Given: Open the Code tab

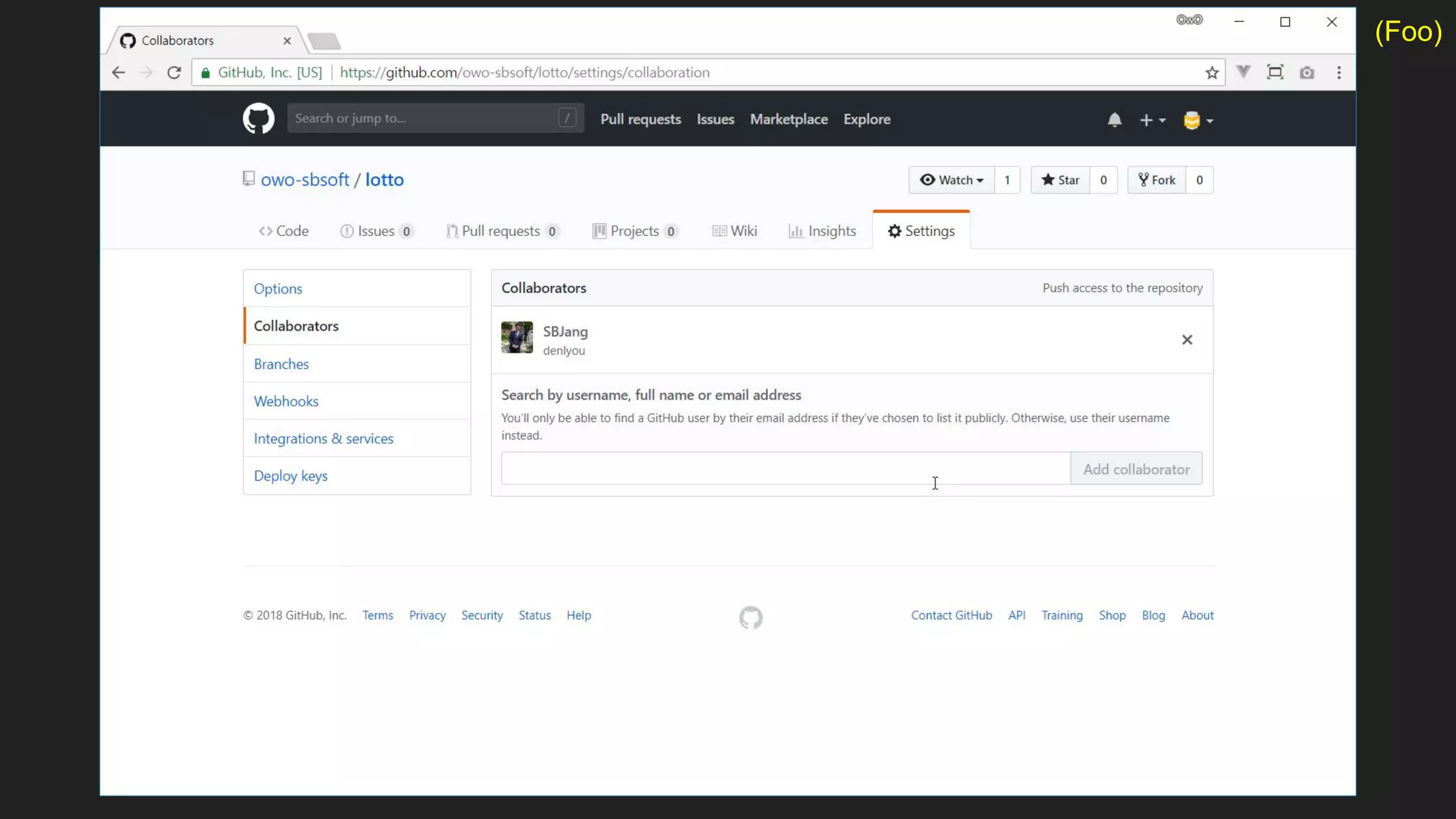Looking at the screenshot, I should [284, 231].
